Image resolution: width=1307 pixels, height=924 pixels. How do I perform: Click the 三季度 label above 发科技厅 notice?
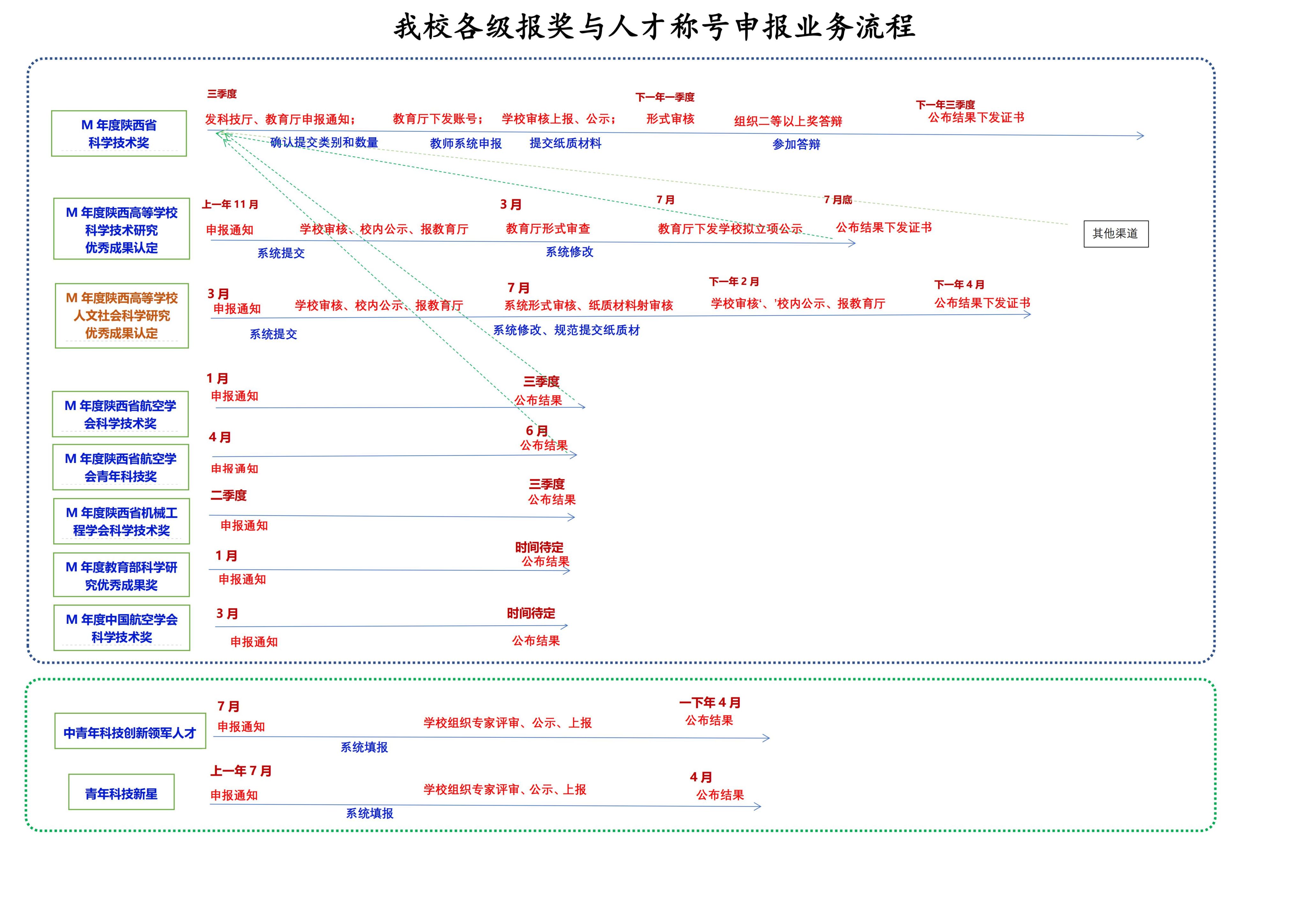[222, 94]
